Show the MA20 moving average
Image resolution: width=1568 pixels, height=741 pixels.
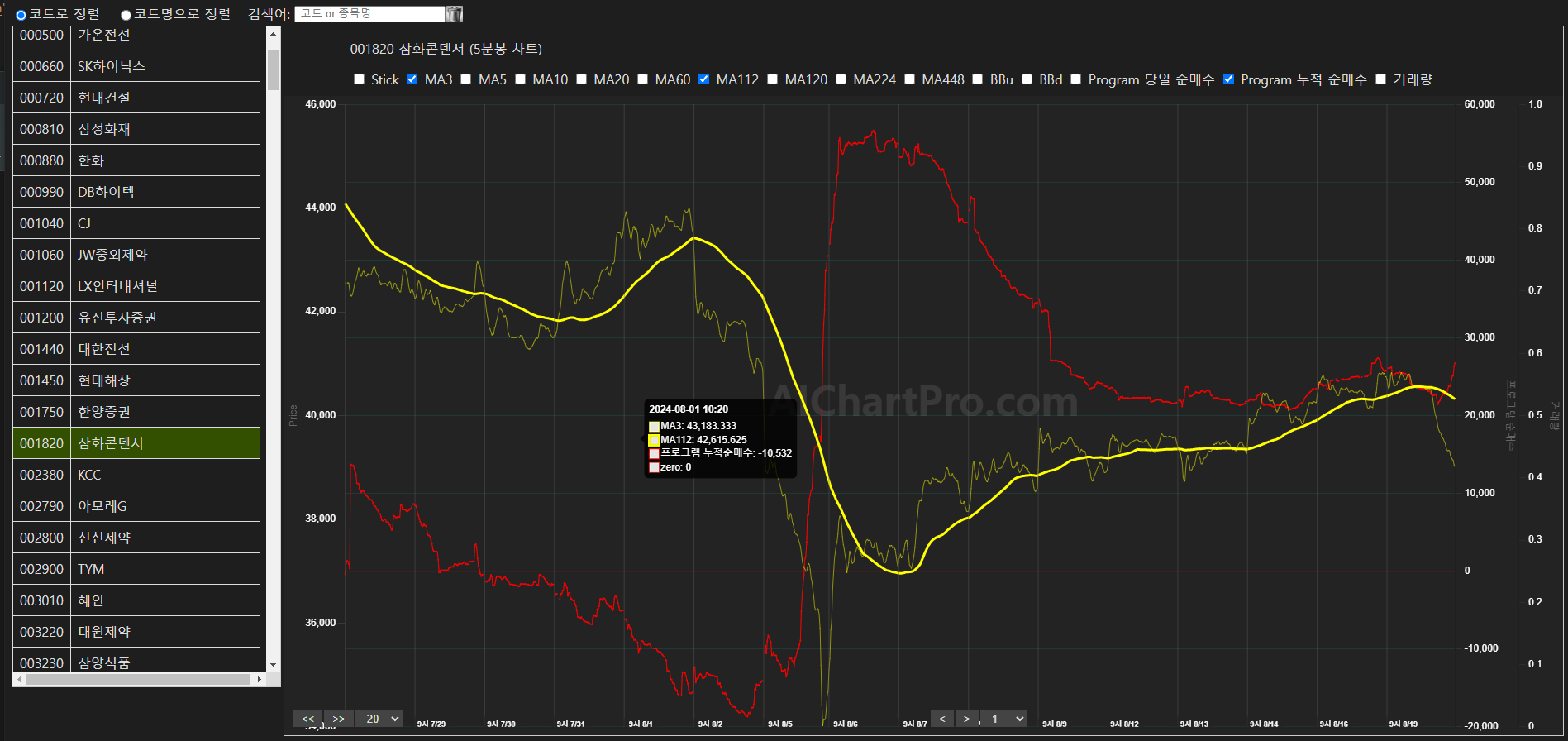pyautogui.click(x=582, y=79)
